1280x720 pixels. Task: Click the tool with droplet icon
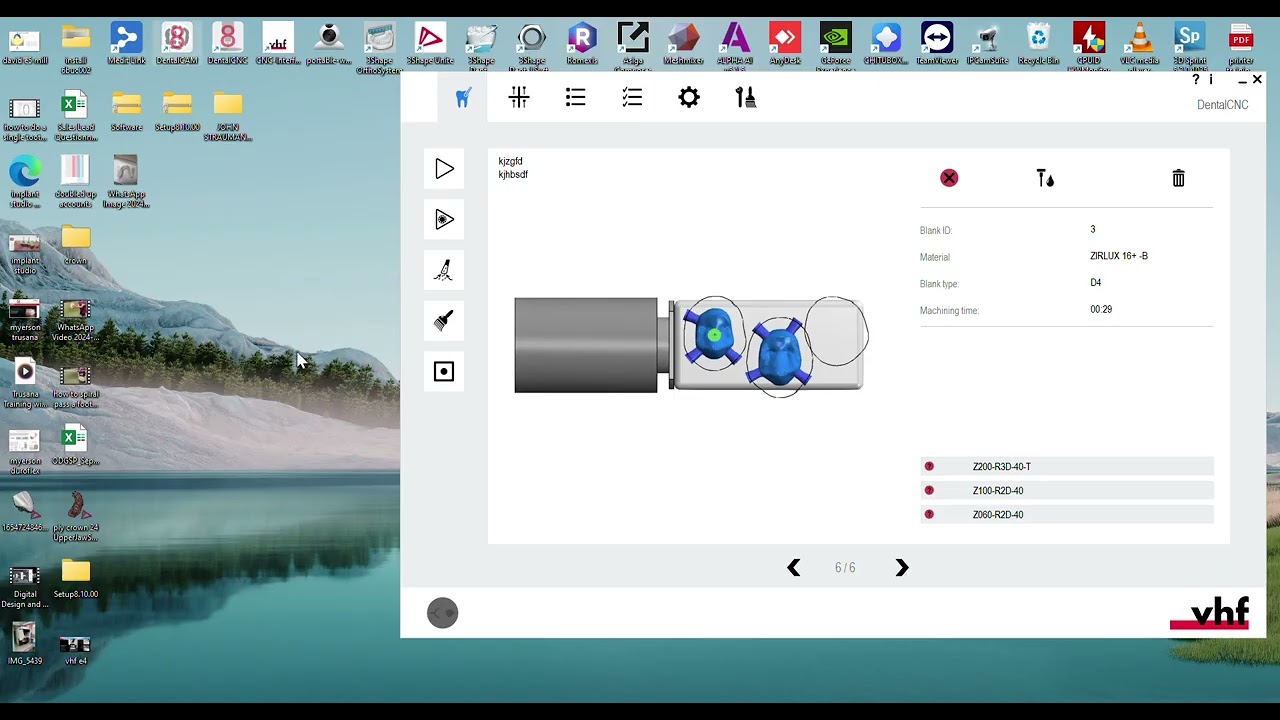[1045, 178]
